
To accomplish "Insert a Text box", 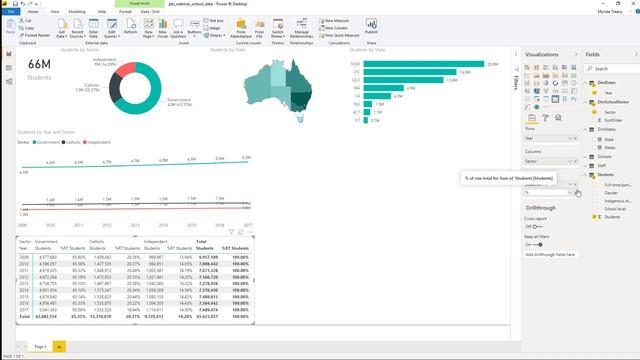I will pos(213,20).
